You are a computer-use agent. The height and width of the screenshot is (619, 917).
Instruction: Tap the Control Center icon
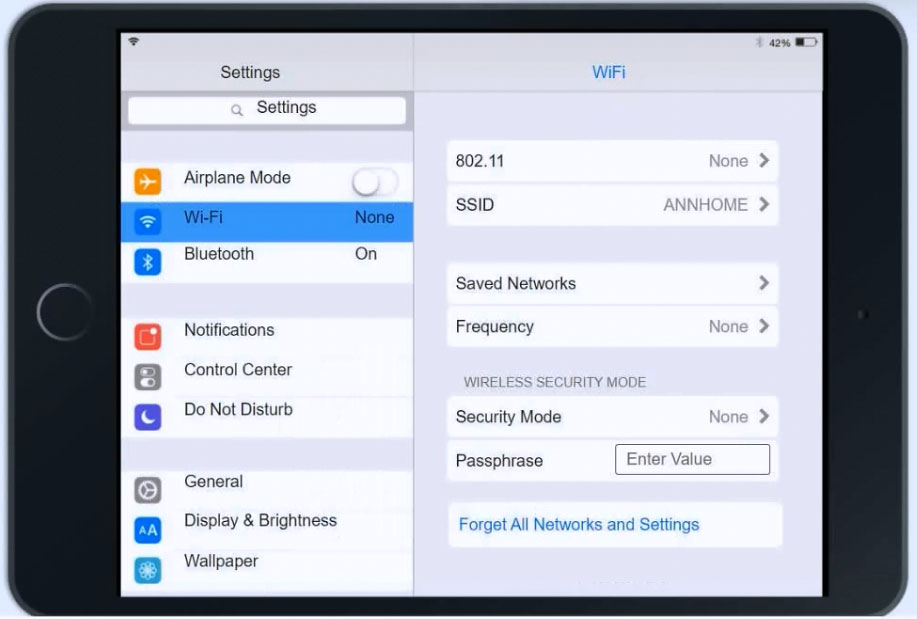click(147, 376)
